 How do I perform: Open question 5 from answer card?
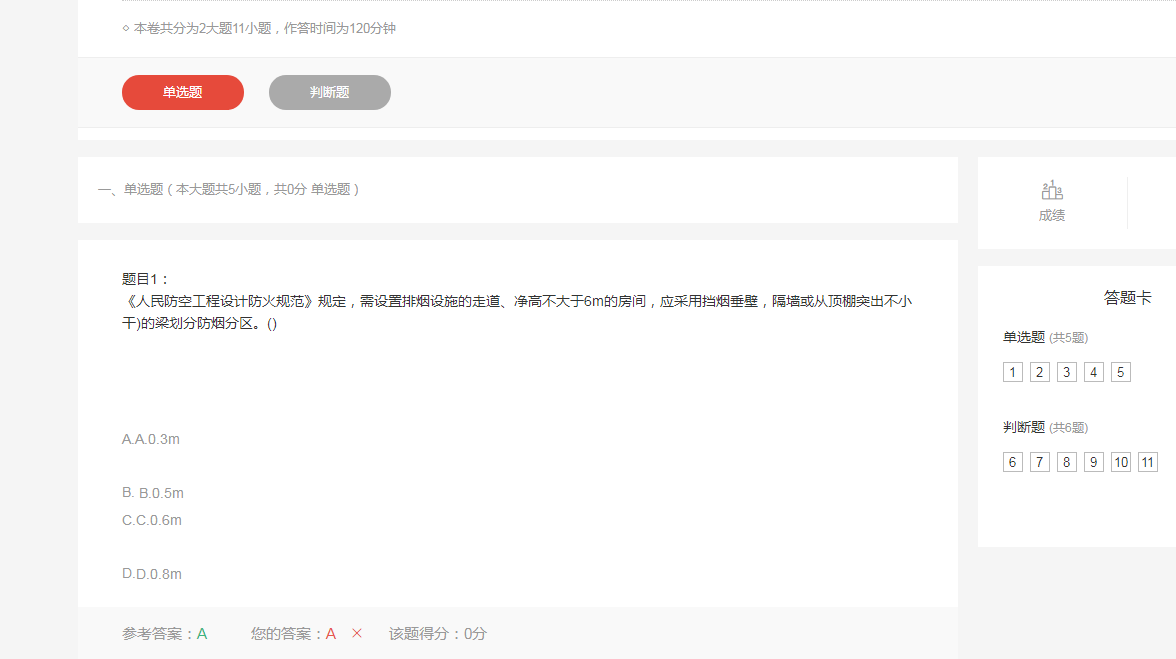pos(1121,372)
